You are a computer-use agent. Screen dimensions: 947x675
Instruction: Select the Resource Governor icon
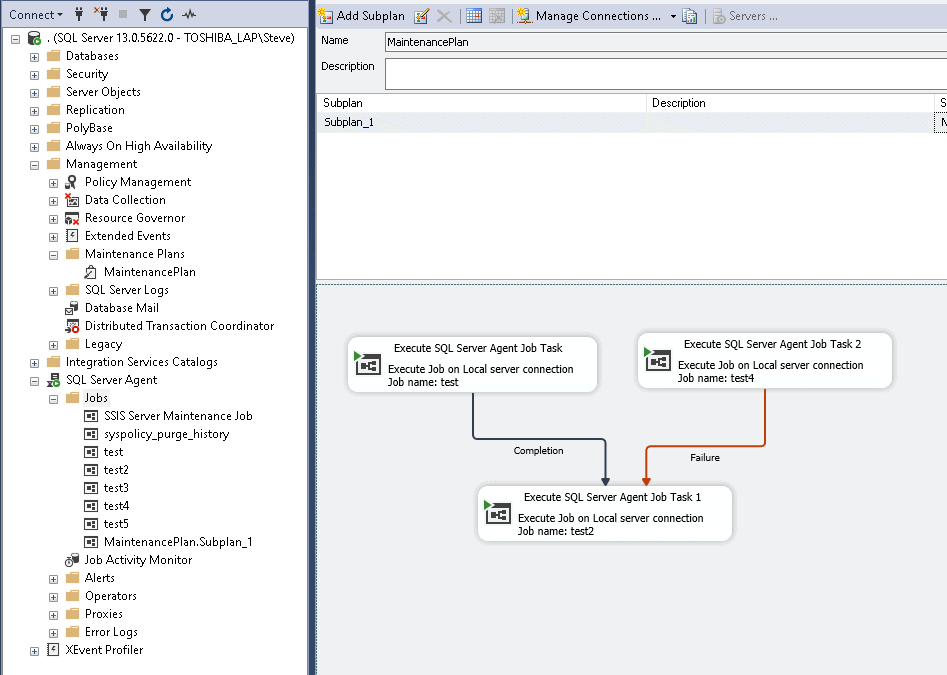point(72,218)
